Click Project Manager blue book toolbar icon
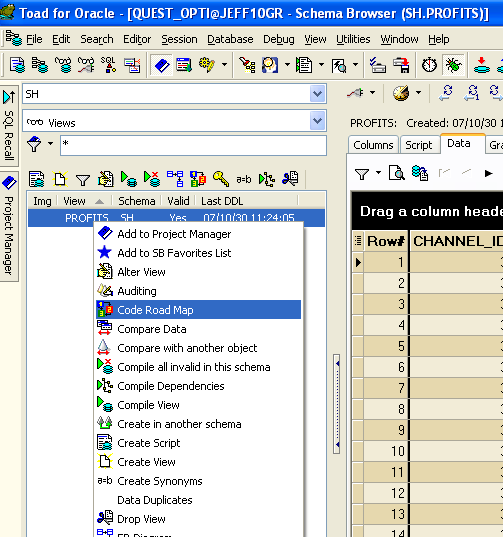This screenshot has height=537, width=503. click(162, 65)
